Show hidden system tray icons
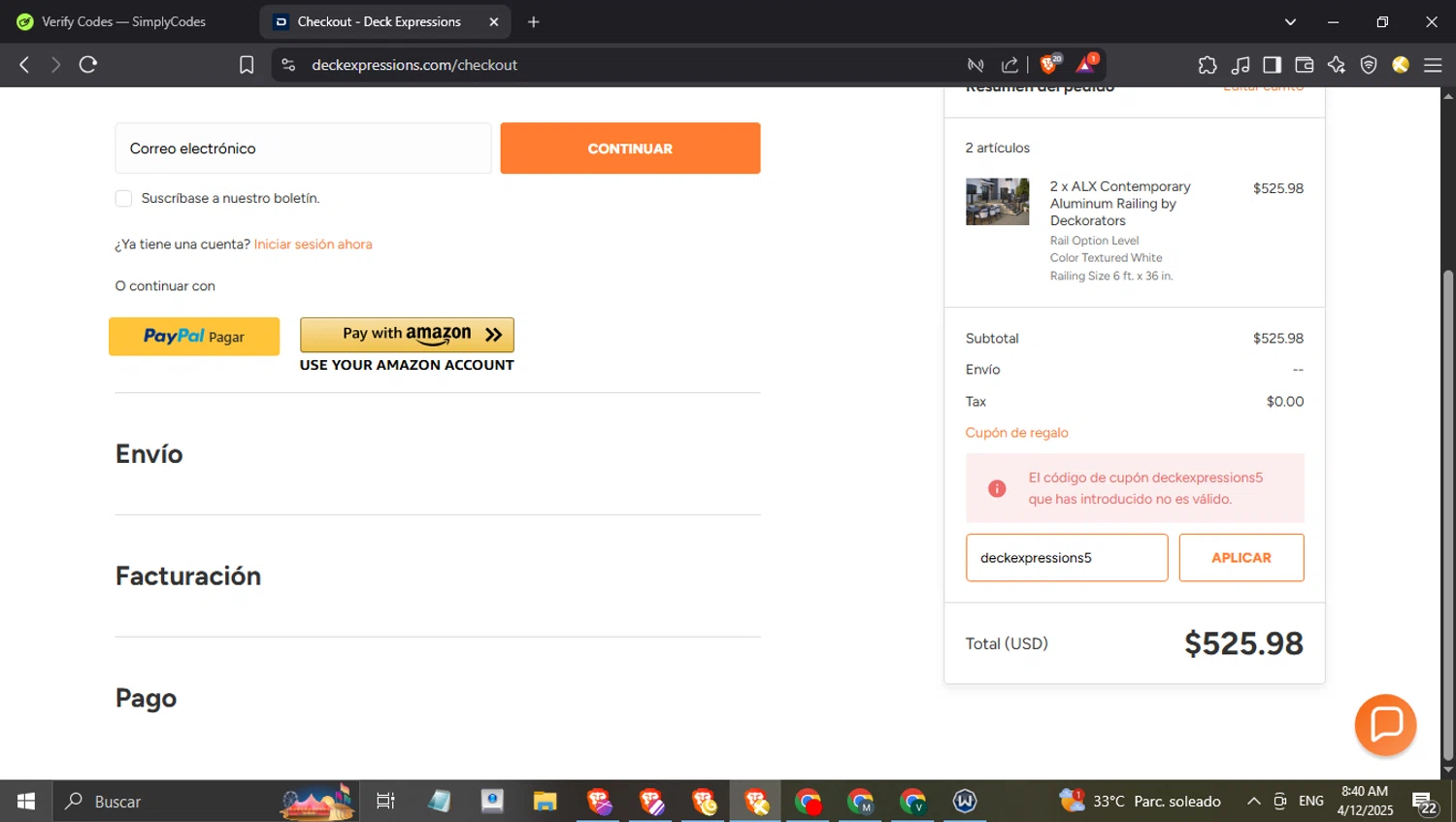The height and width of the screenshot is (822, 1456). pyautogui.click(x=1253, y=802)
